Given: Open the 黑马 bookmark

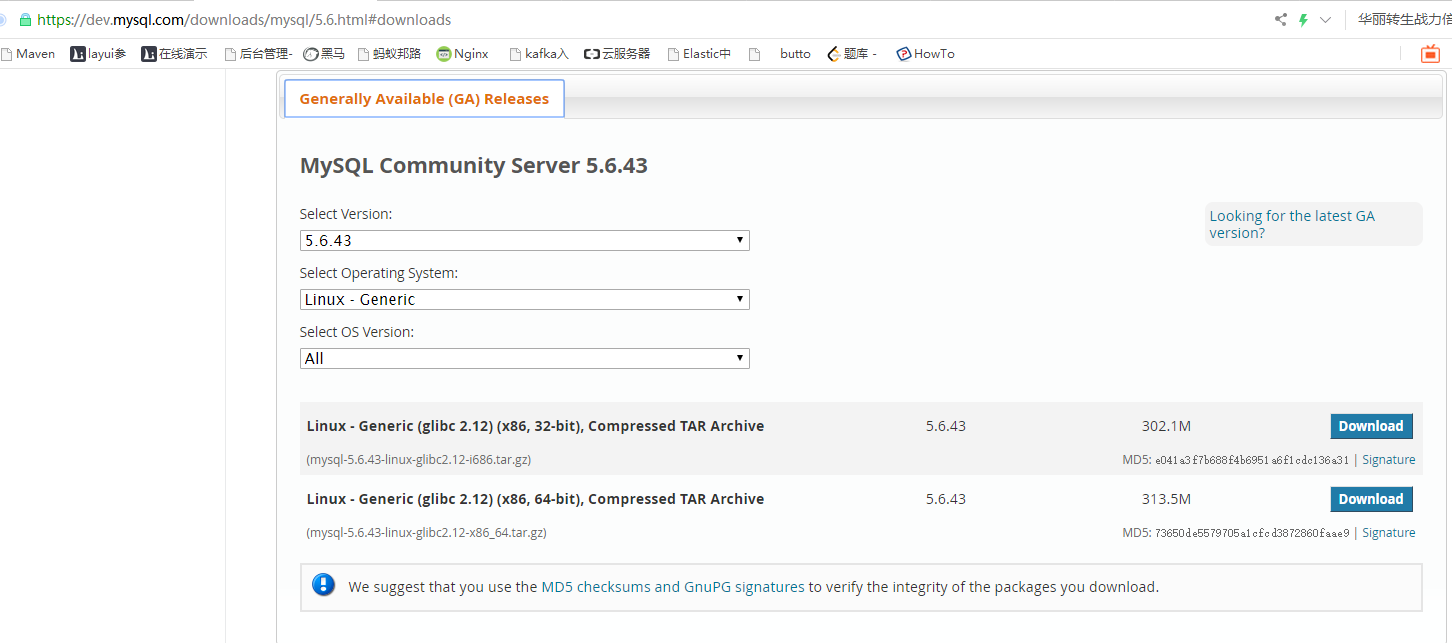Looking at the screenshot, I should [323, 54].
